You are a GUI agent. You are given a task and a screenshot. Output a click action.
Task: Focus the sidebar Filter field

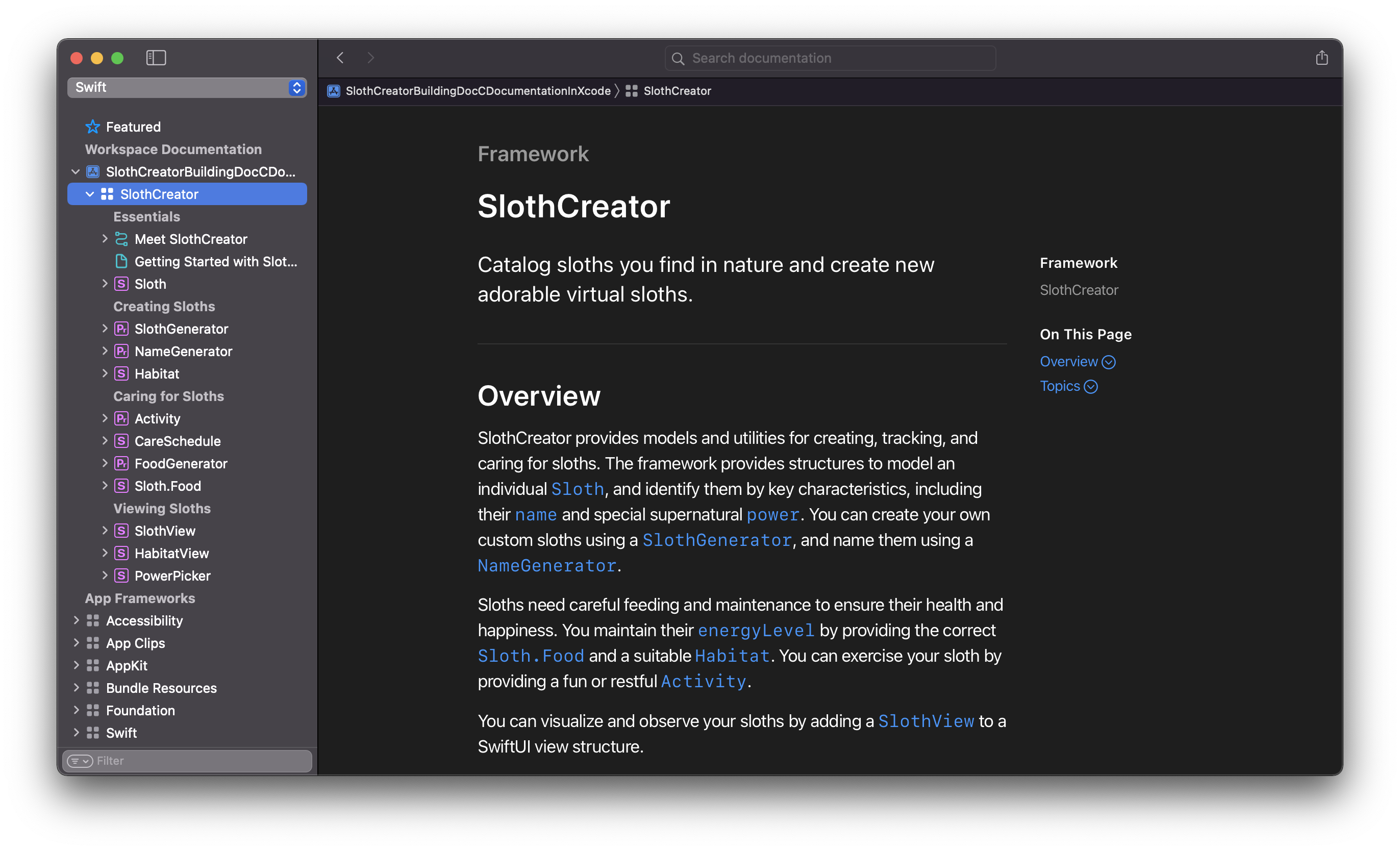coord(187,761)
